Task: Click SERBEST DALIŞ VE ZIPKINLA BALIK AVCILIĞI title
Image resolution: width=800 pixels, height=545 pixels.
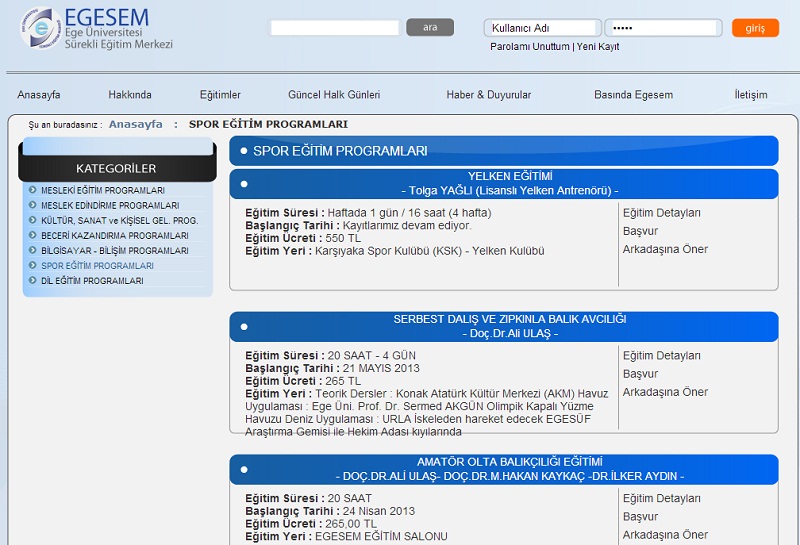Action: [510, 319]
